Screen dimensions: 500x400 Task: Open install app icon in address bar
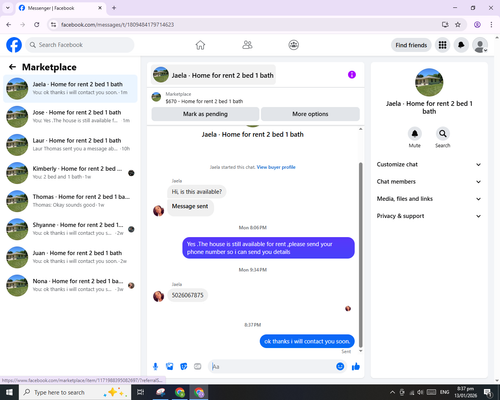pos(445,24)
